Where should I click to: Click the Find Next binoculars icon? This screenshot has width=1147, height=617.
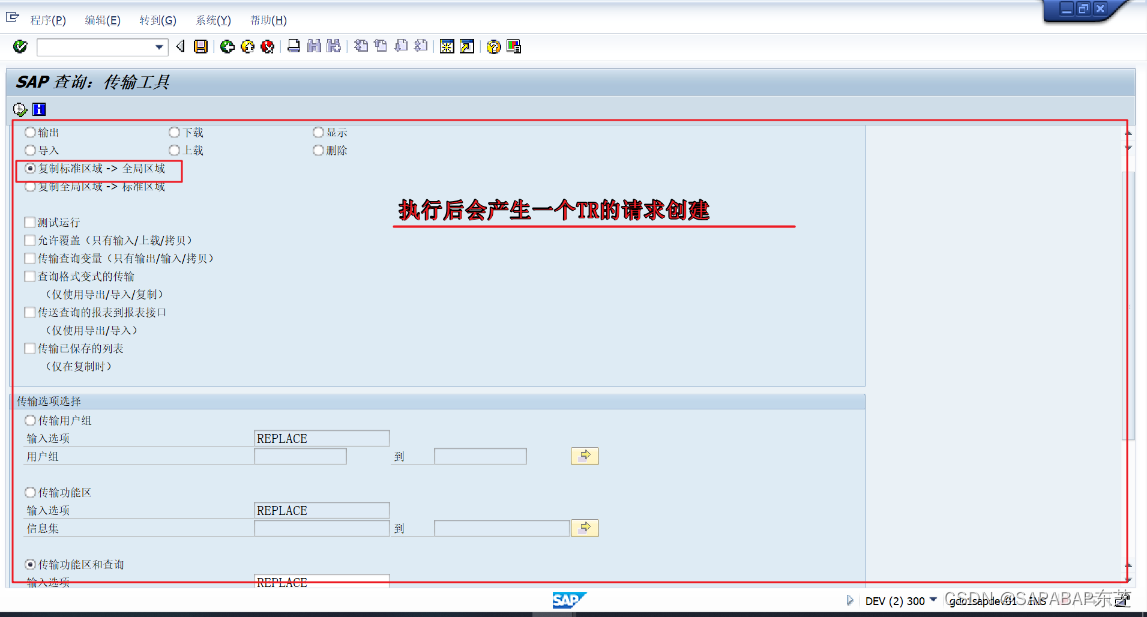334,46
